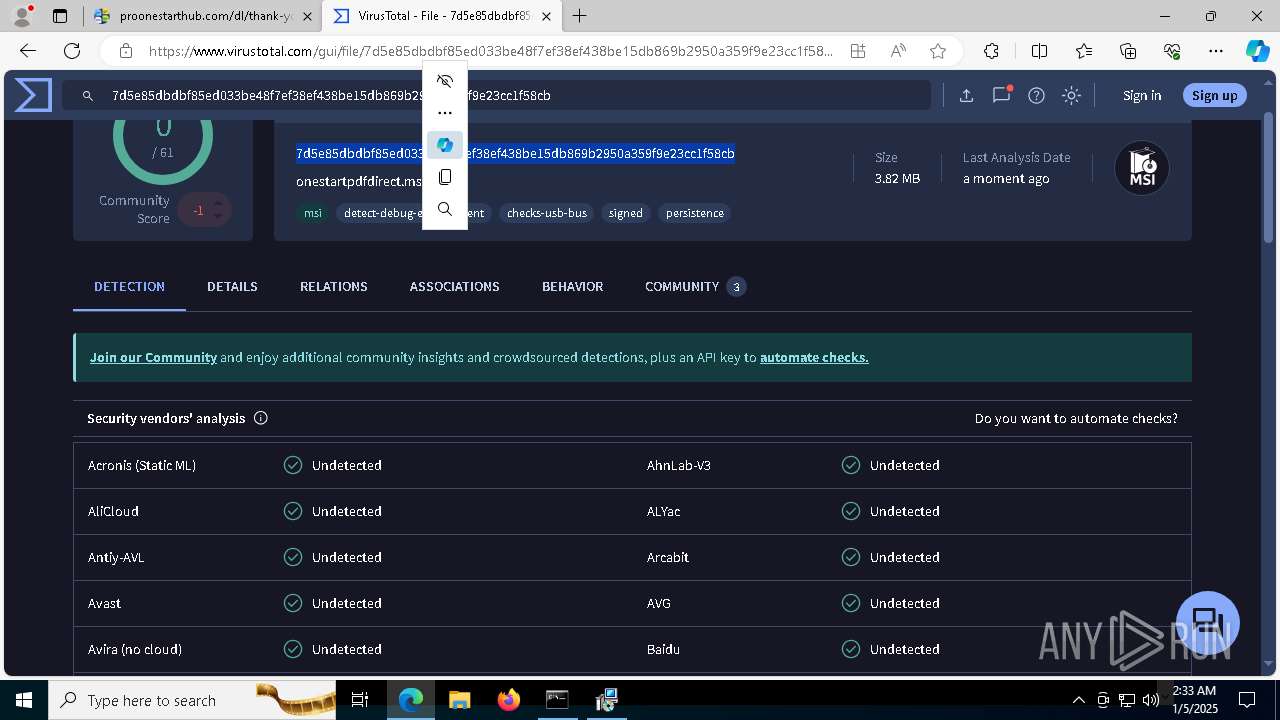Open Edge Settings and more menu
The image size is (1280, 720).
pyautogui.click(x=1216, y=51)
